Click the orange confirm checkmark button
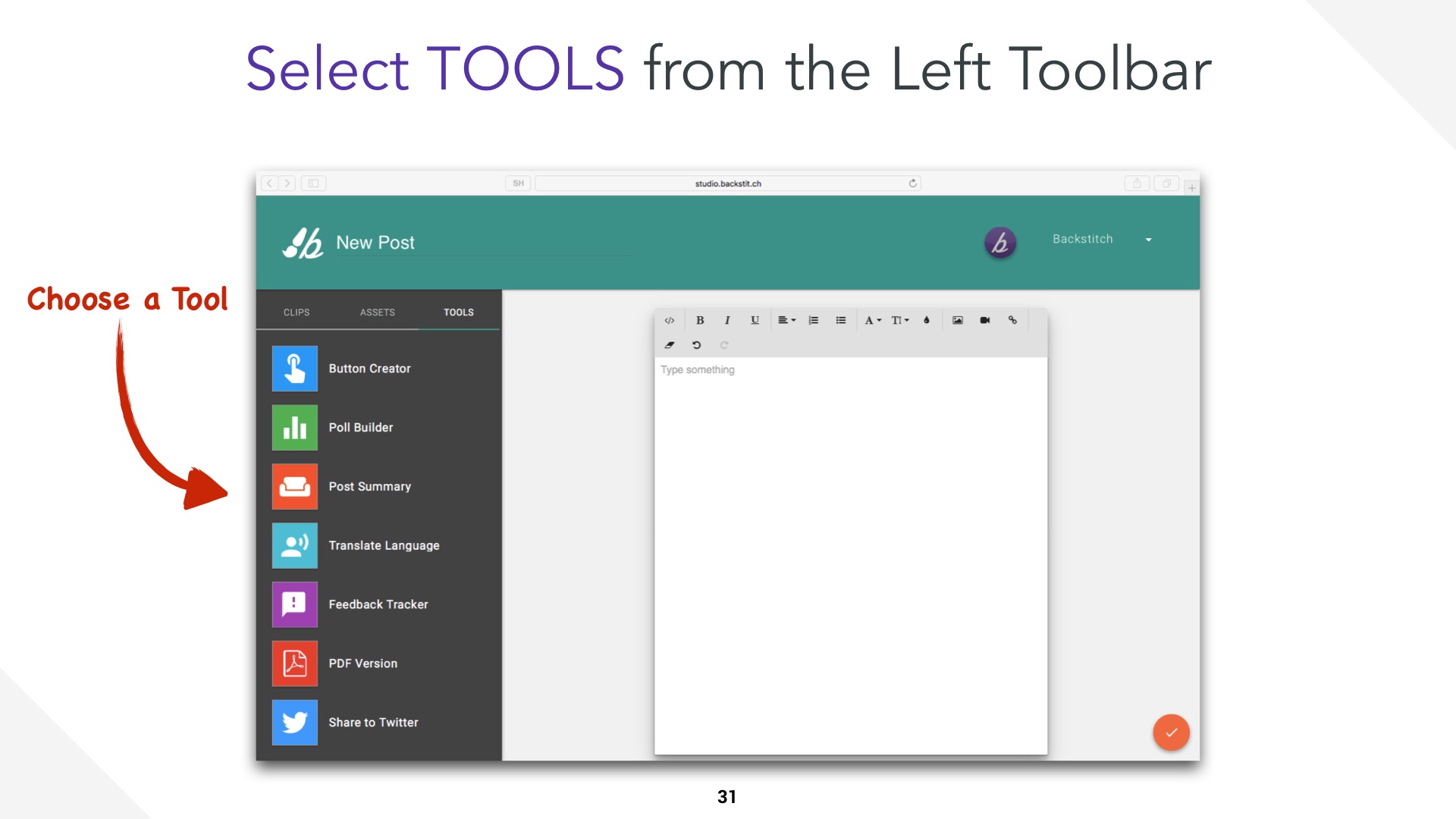The height and width of the screenshot is (819, 1456). pos(1171,732)
